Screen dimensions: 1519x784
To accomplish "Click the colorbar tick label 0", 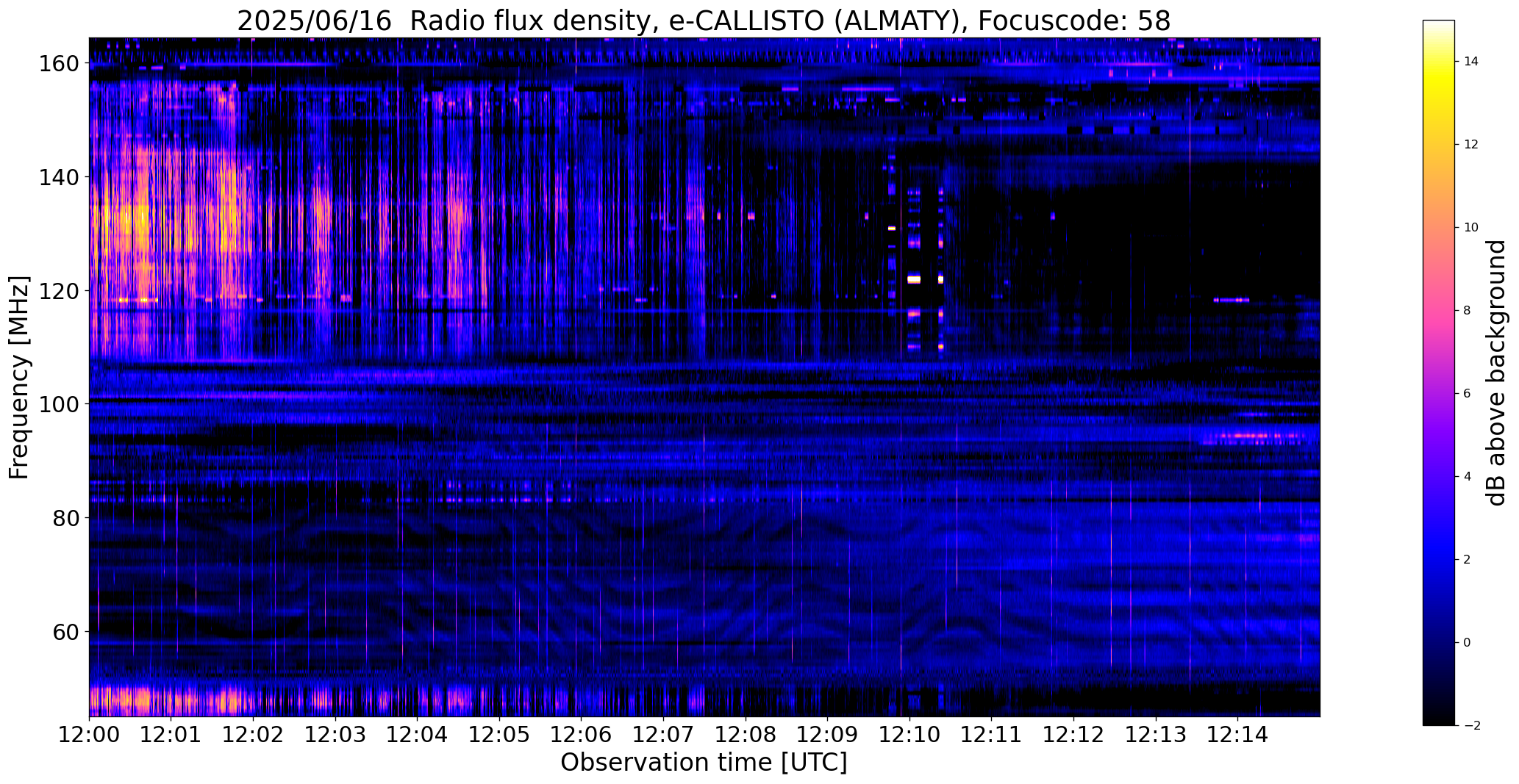I will click(1468, 643).
